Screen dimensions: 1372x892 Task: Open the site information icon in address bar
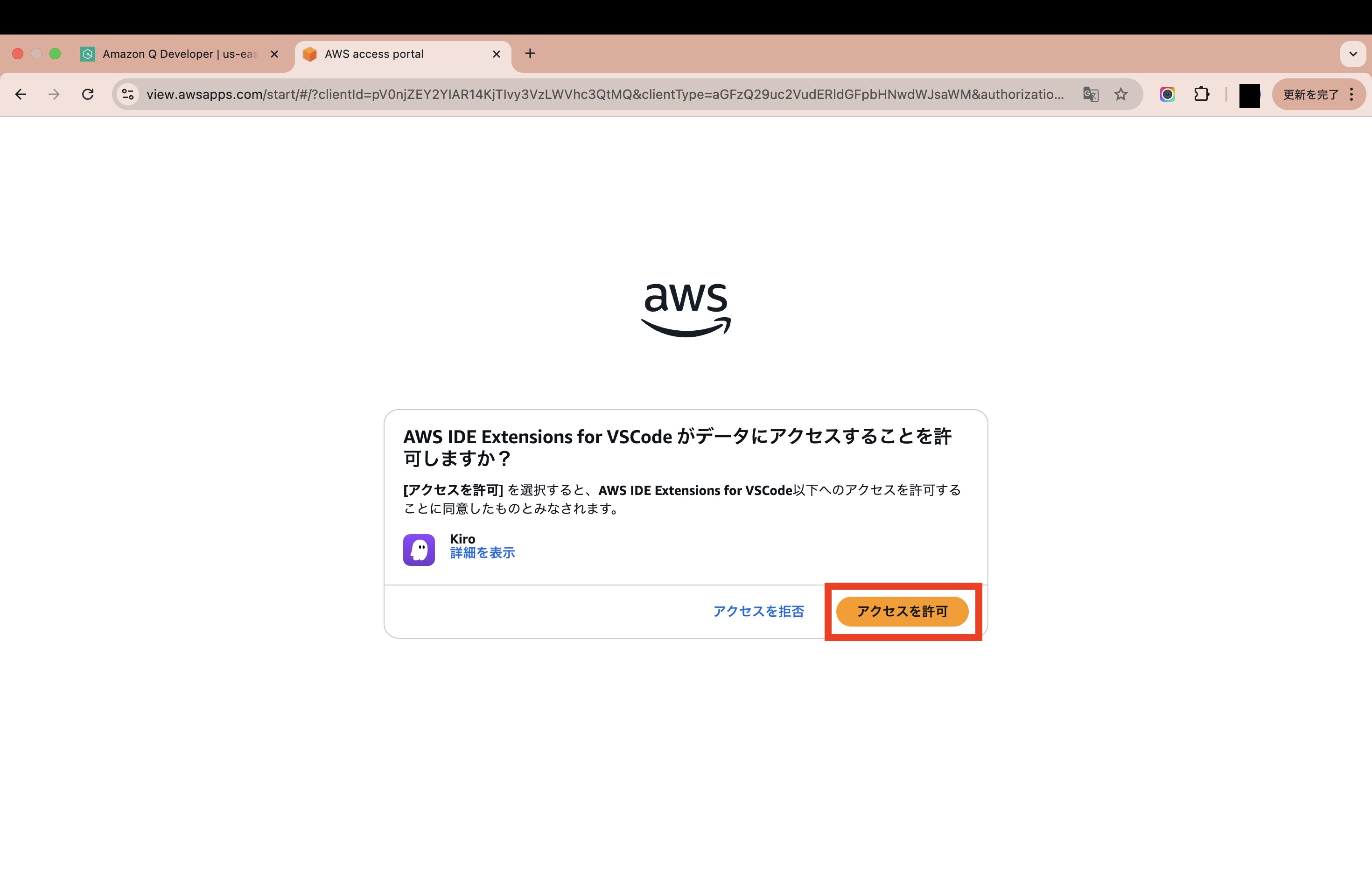coord(128,94)
